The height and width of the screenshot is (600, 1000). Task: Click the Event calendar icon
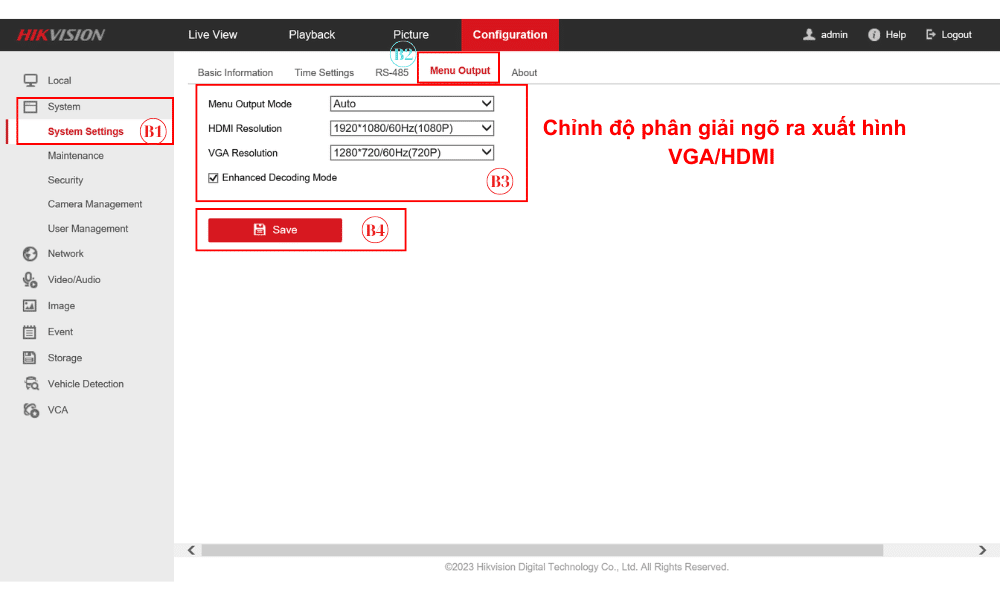[30, 332]
